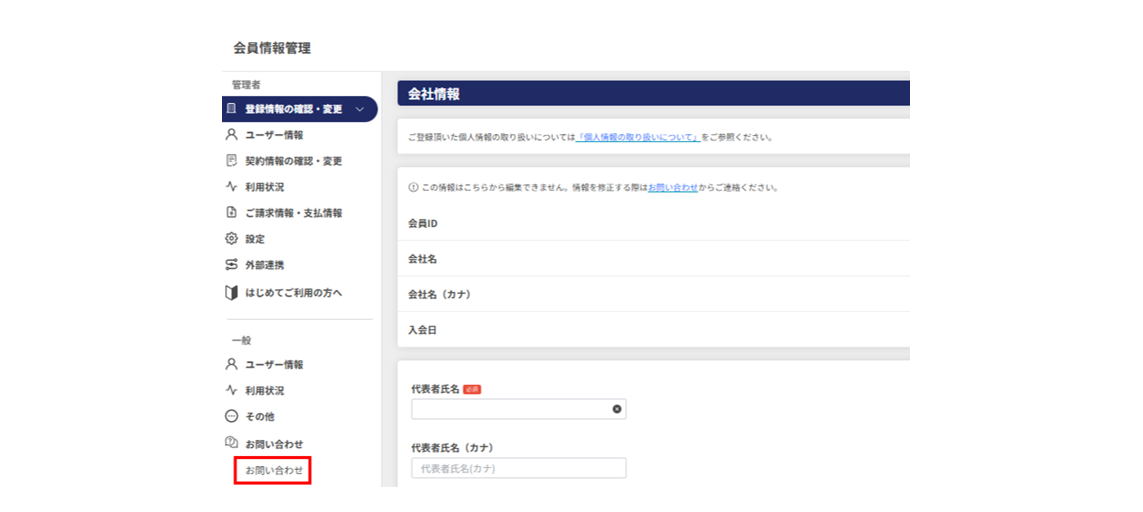Click the お問い合わせ chat bubble icon
This screenshot has width=1143, height=512.
coord(231,443)
